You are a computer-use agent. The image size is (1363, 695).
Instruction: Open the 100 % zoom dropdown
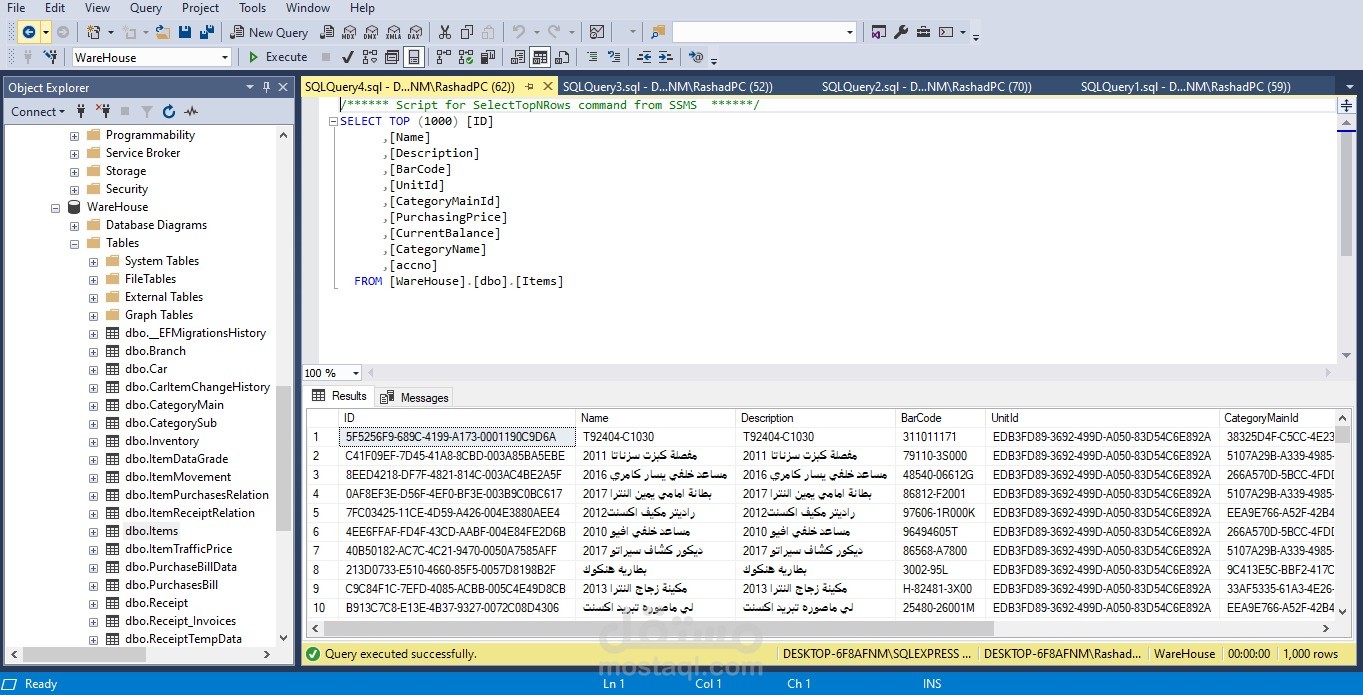[x=356, y=373]
